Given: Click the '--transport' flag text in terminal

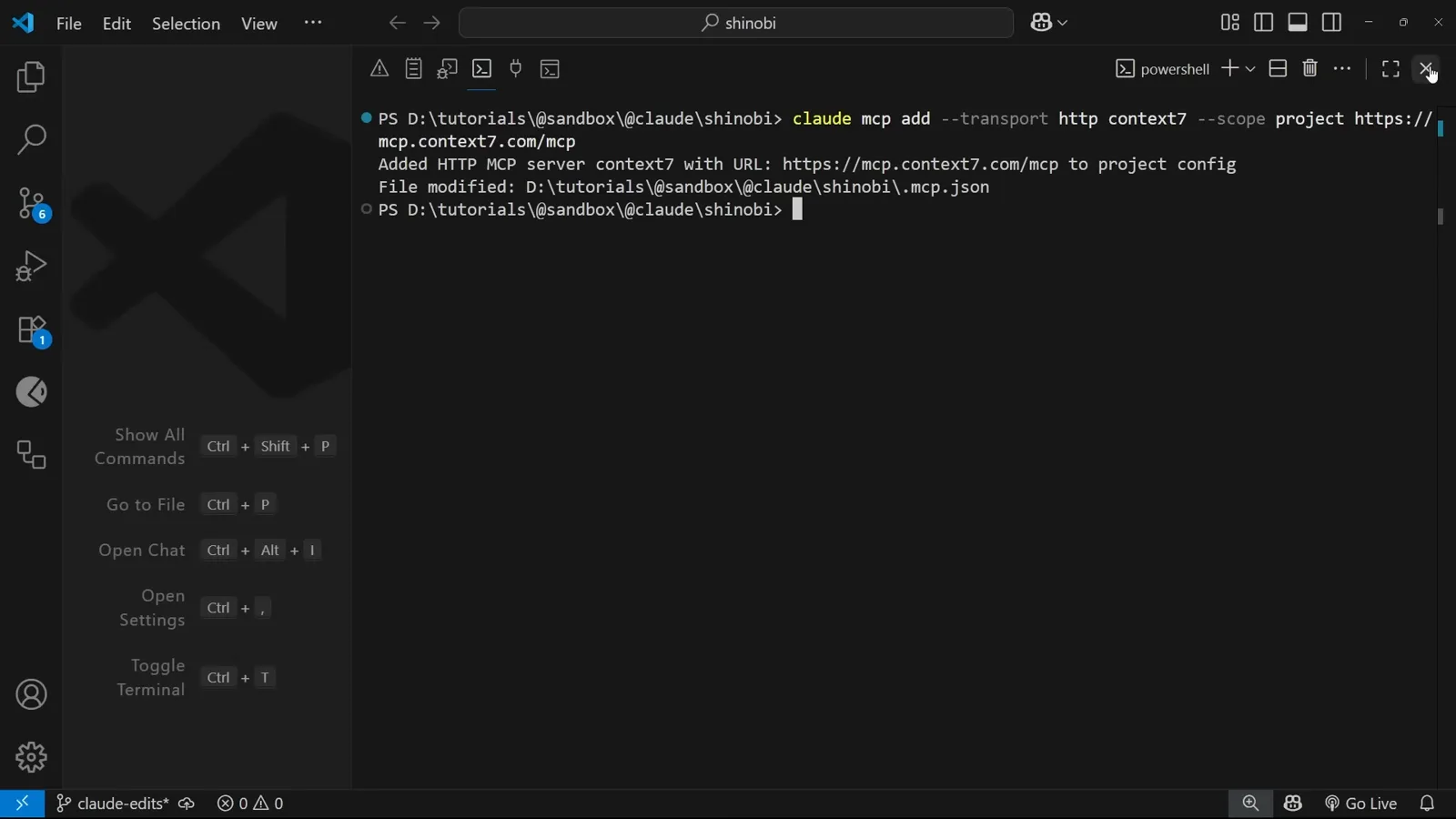Looking at the screenshot, I should [x=995, y=119].
